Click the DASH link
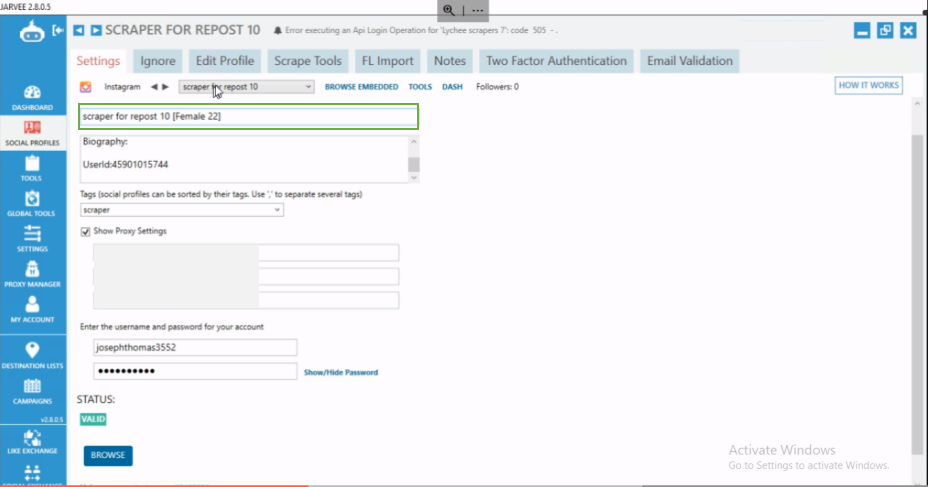Image resolution: width=928 pixels, height=487 pixels. (452, 87)
